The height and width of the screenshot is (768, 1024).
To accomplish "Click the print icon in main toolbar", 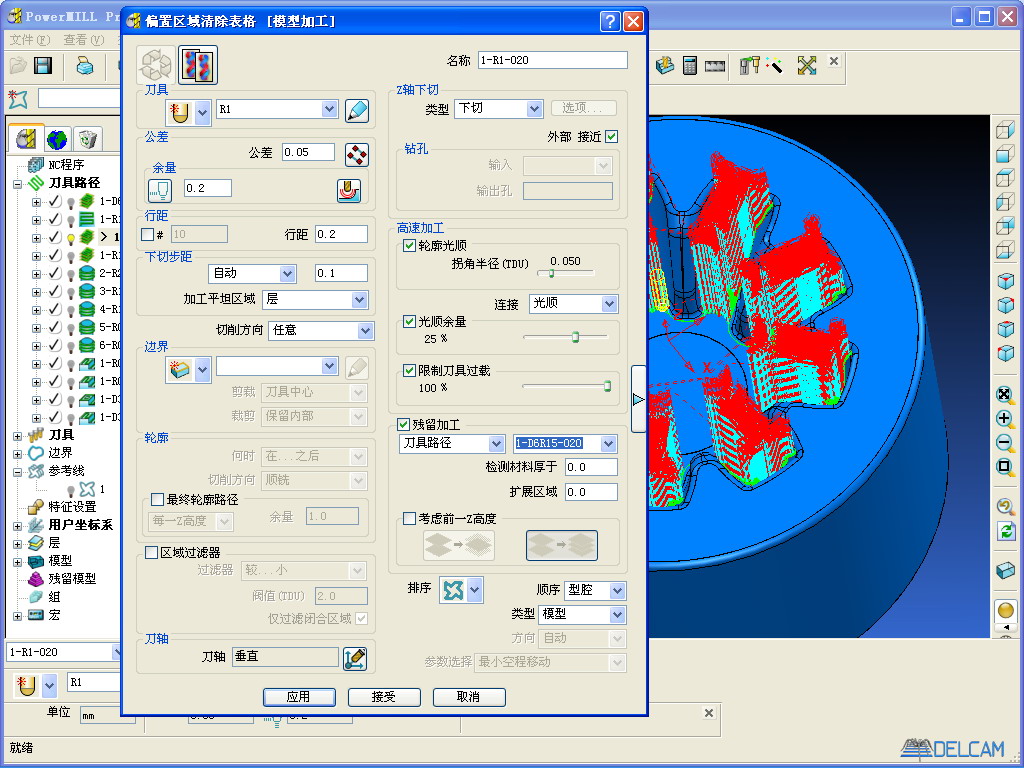I will [x=85, y=65].
